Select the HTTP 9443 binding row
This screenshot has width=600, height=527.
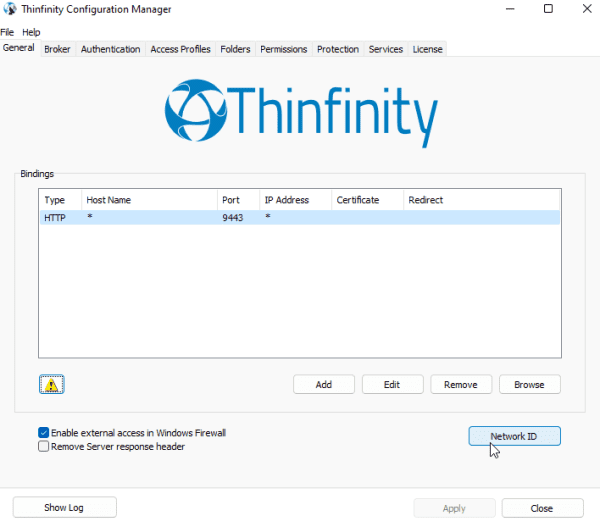(300, 217)
